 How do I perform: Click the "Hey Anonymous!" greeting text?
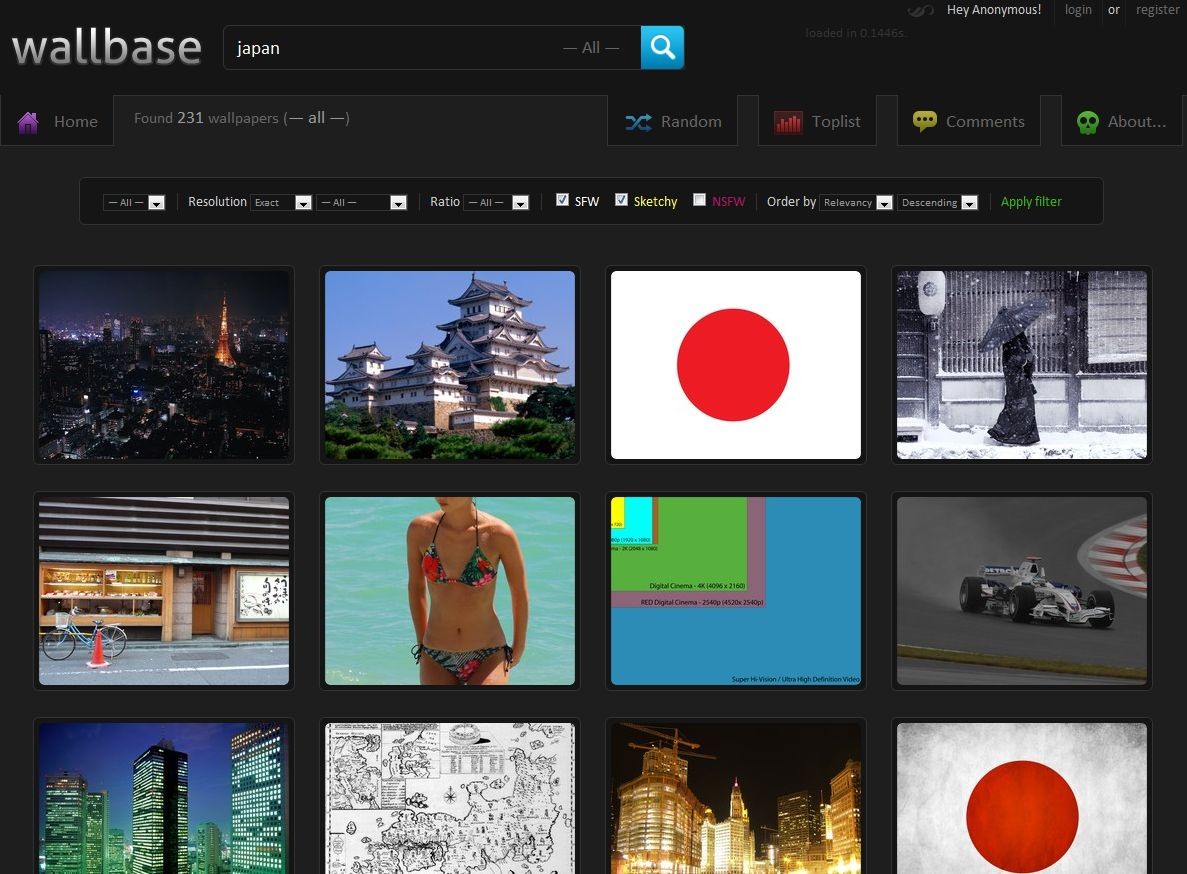tap(994, 10)
